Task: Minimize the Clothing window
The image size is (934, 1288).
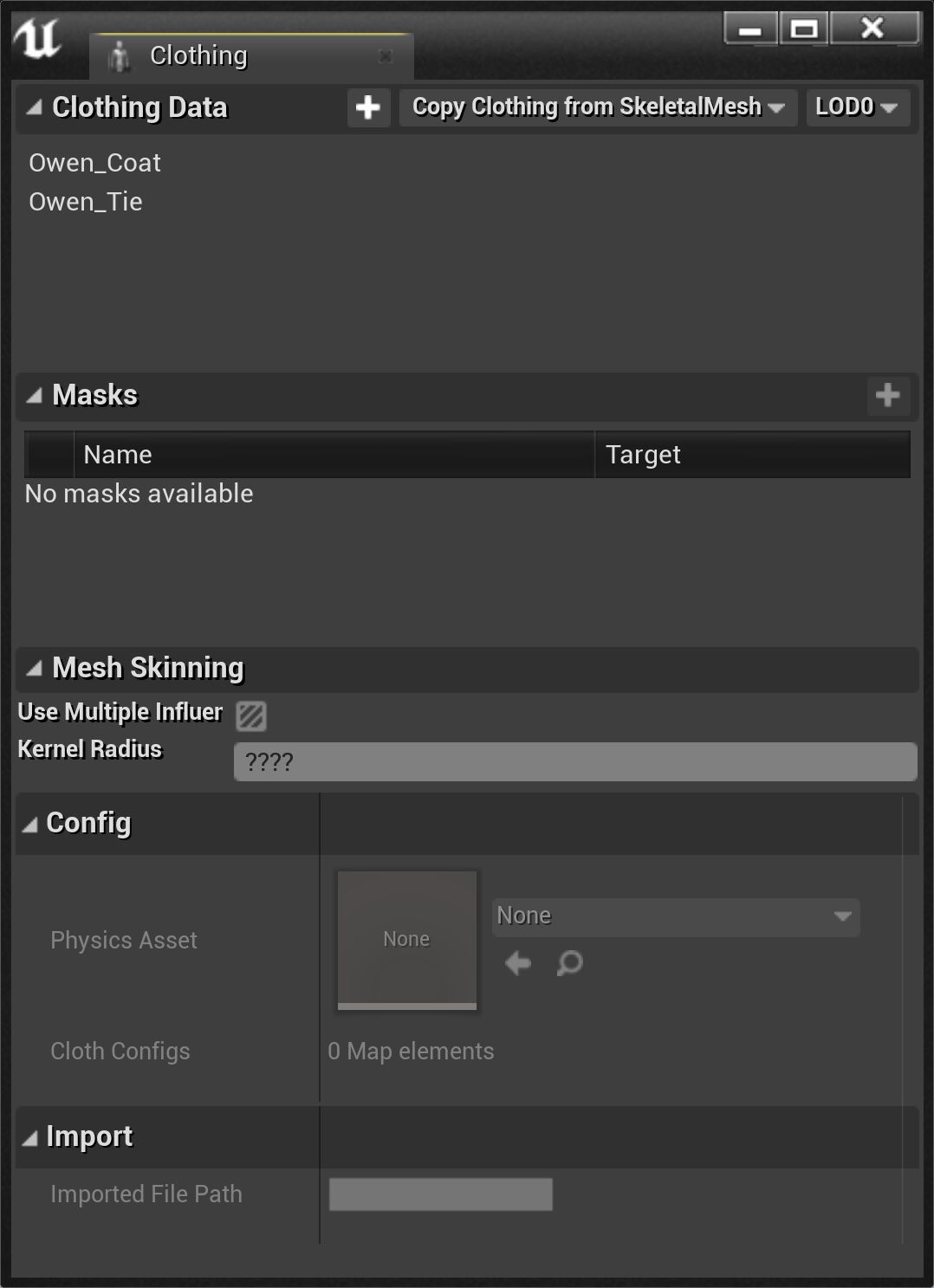Action: click(x=750, y=29)
